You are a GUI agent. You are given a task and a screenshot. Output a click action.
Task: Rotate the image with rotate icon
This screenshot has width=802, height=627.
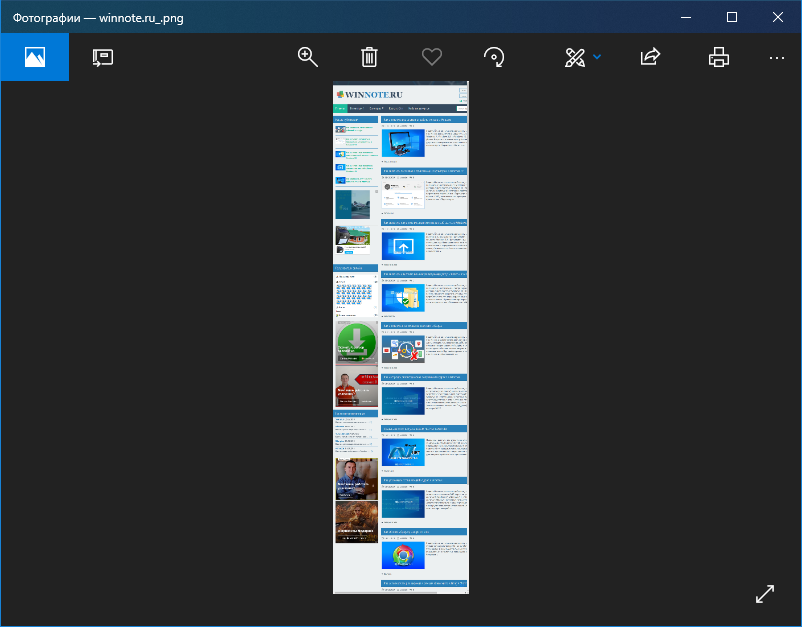(493, 57)
